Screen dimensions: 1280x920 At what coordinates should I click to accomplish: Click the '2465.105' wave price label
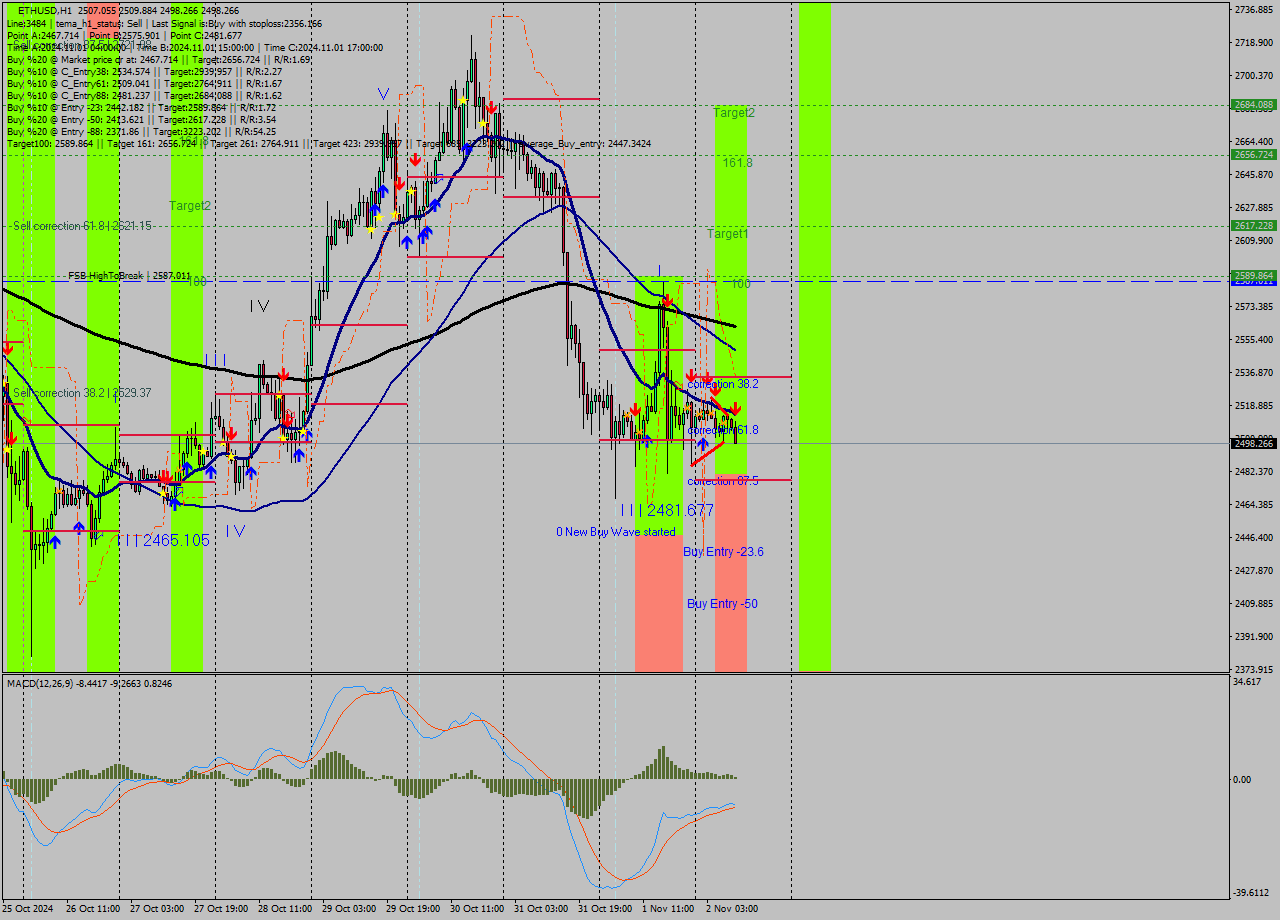176,540
